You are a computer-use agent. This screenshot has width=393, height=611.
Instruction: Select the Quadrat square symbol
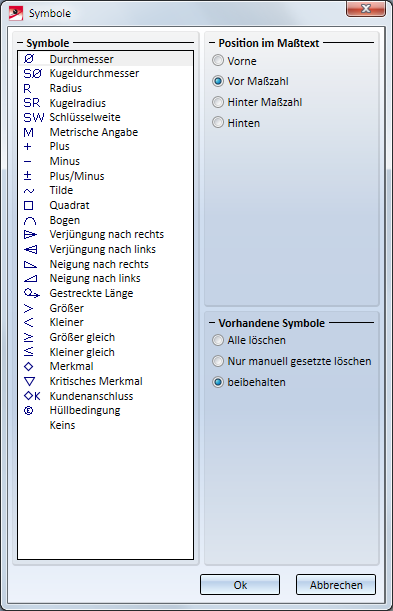click(105, 205)
